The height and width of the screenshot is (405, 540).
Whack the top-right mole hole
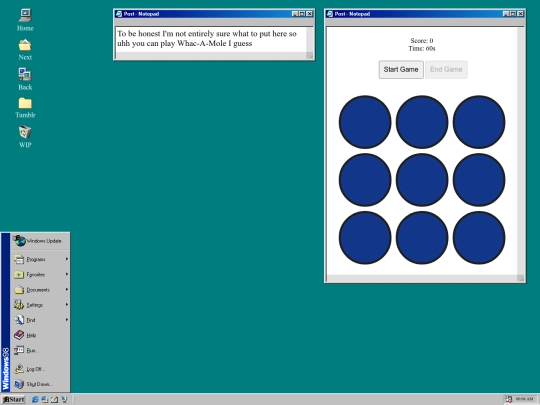[x=479, y=122]
